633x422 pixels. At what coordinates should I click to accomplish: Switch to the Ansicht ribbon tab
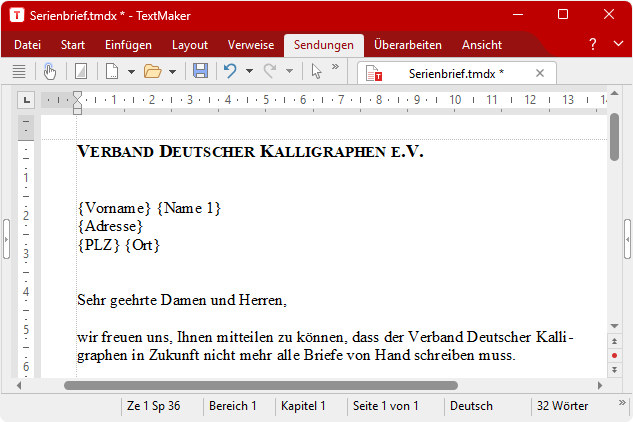pos(482,44)
